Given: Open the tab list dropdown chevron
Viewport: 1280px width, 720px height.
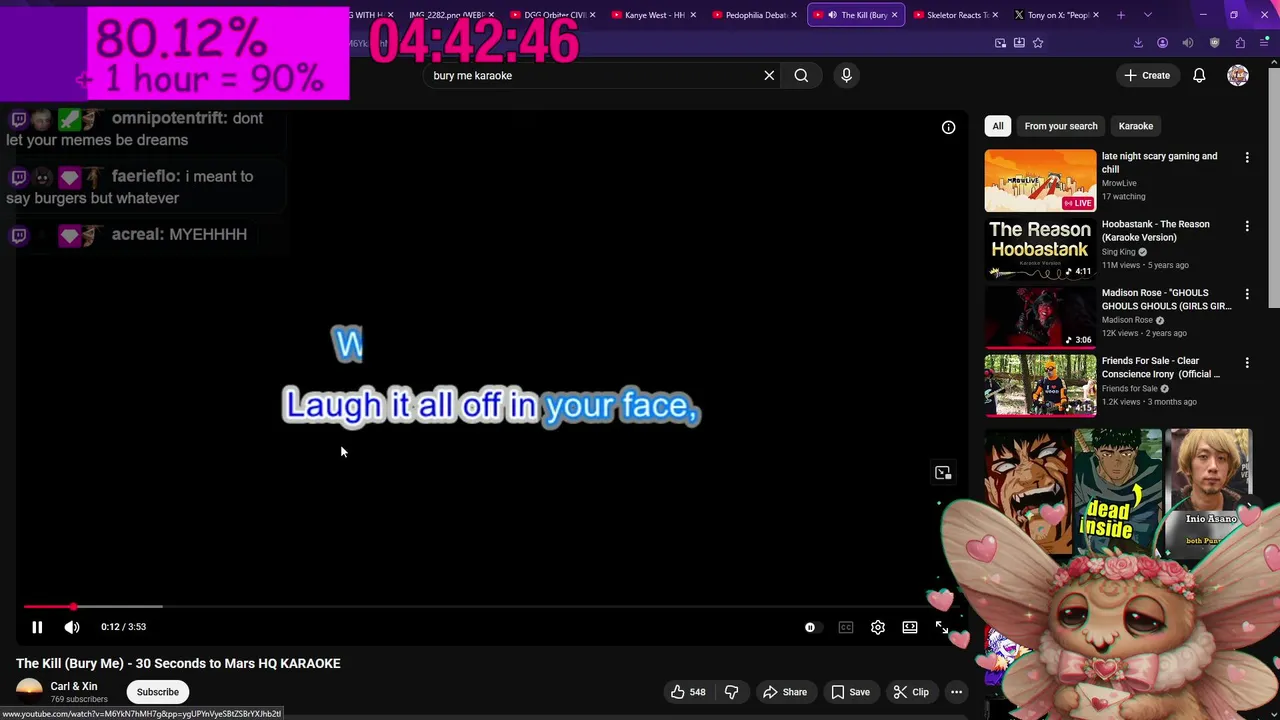Looking at the screenshot, I should (x=1148, y=15).
